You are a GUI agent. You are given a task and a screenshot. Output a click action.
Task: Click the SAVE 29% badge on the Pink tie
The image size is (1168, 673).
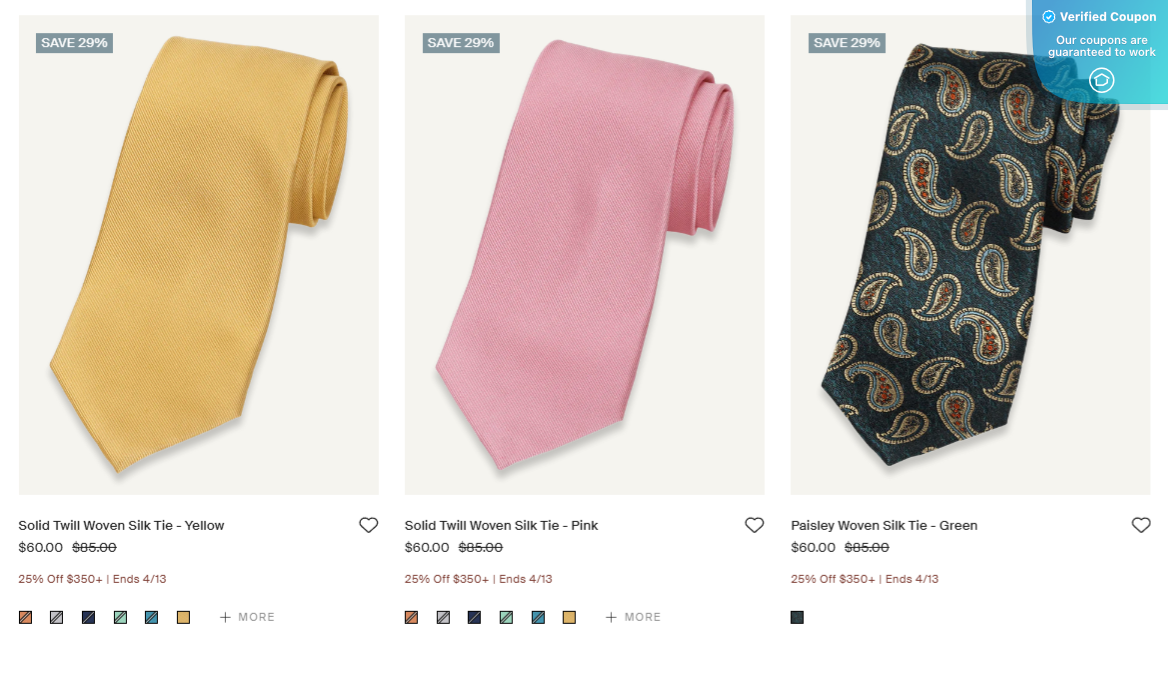[x=460, y=42]
